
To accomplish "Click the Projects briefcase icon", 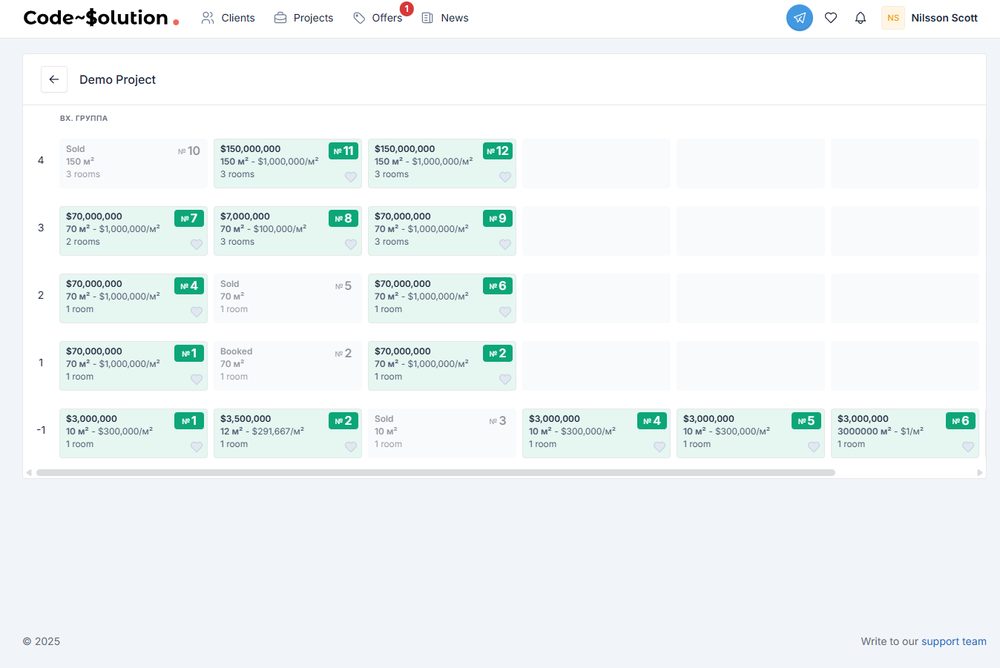I will (x=280, y=18).
